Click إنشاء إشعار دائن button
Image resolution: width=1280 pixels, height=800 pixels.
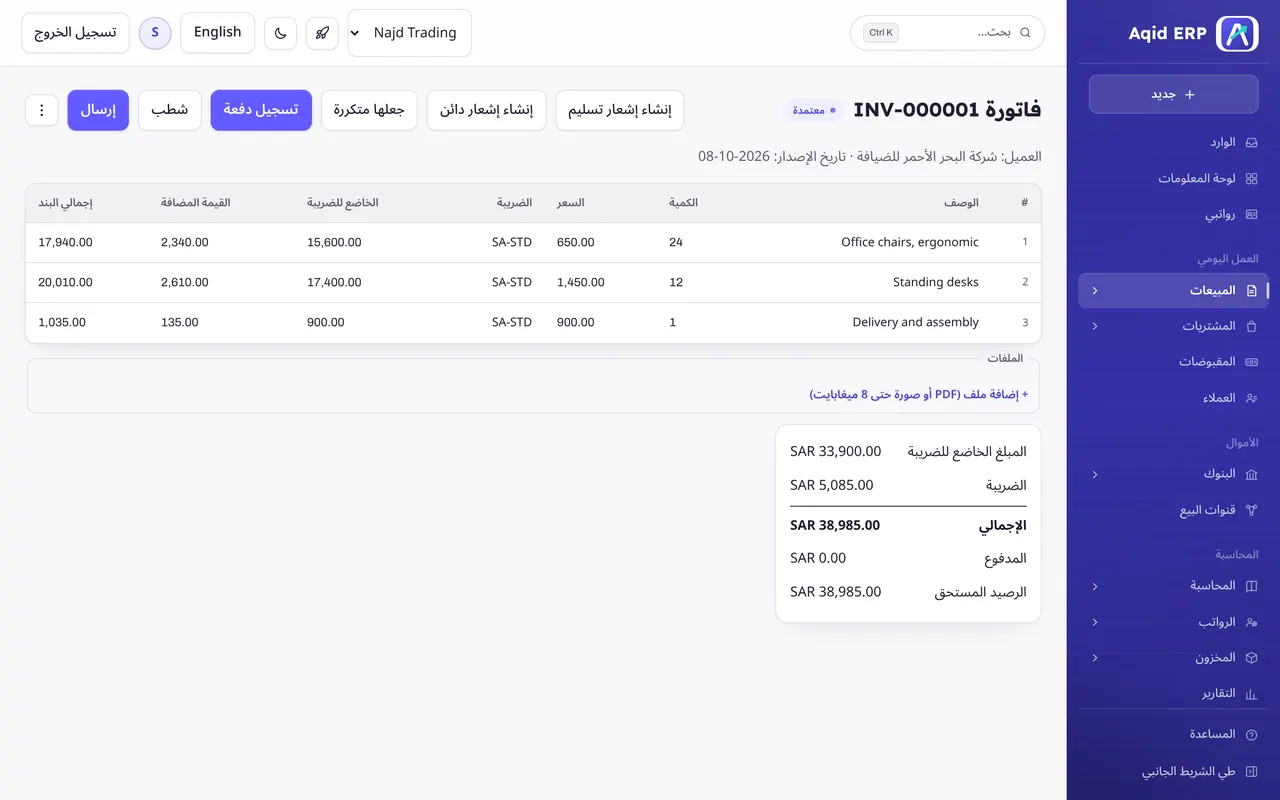[487, 110]
